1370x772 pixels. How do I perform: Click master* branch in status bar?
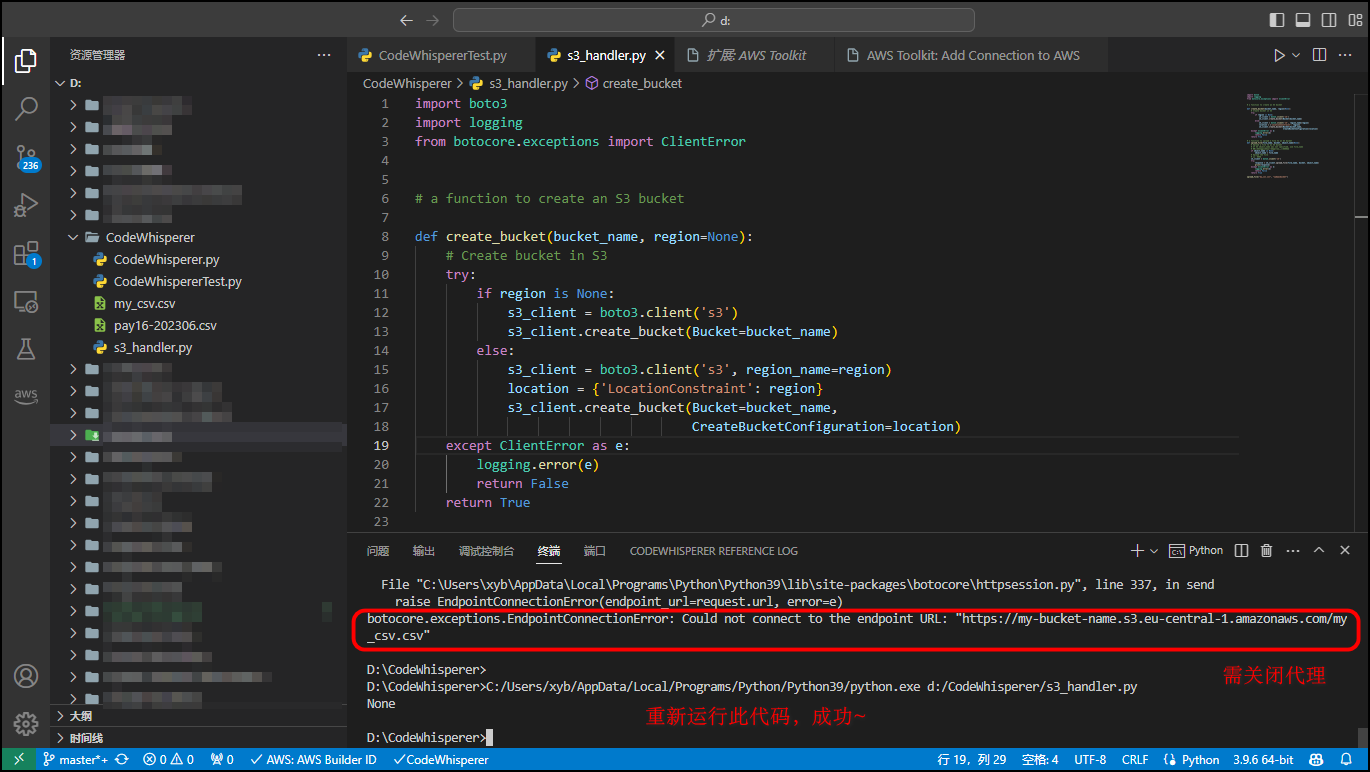tap(76, 760)
